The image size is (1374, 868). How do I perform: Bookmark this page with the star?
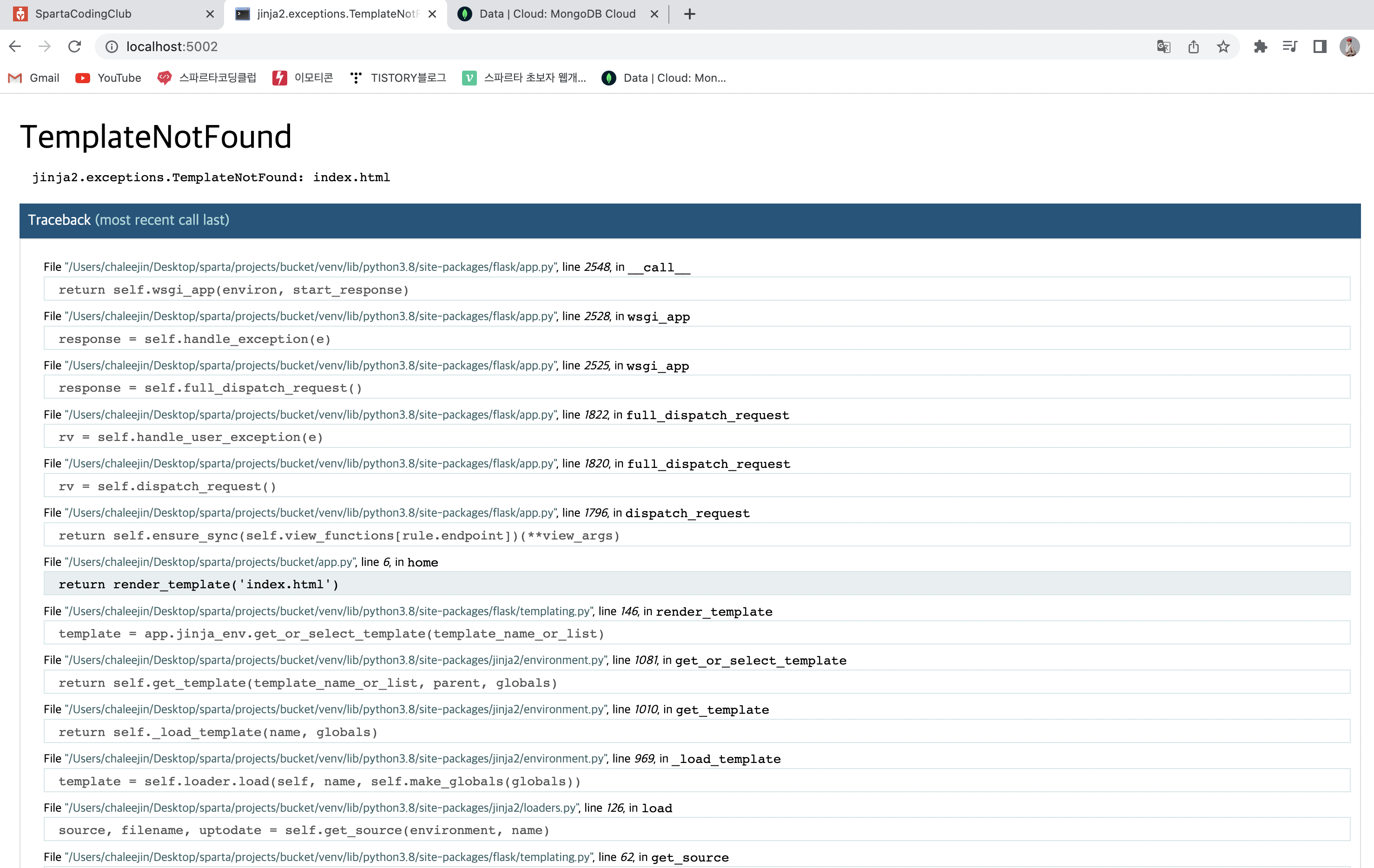[1223, 46]
